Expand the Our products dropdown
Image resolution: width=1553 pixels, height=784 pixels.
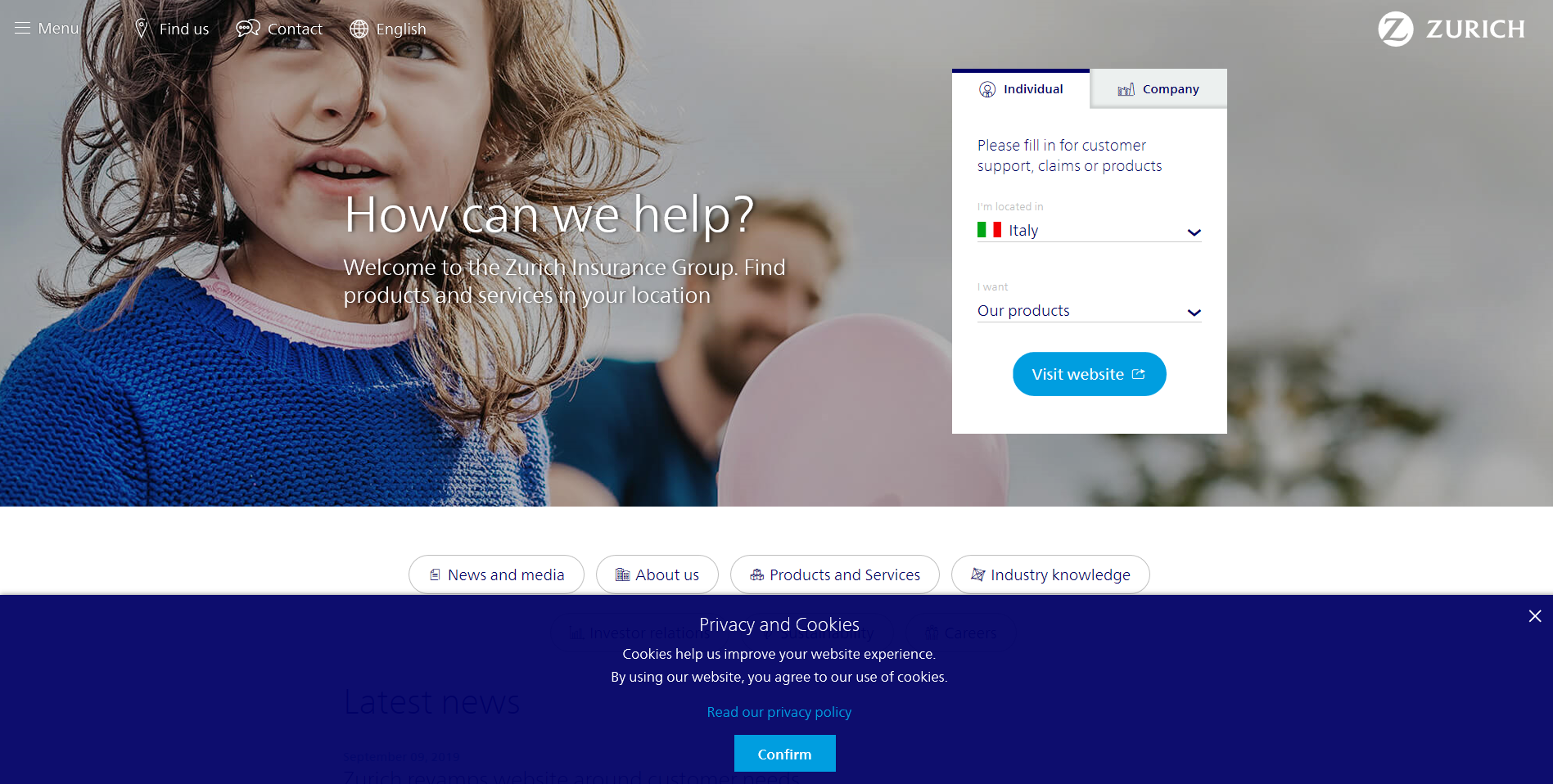1089,311
